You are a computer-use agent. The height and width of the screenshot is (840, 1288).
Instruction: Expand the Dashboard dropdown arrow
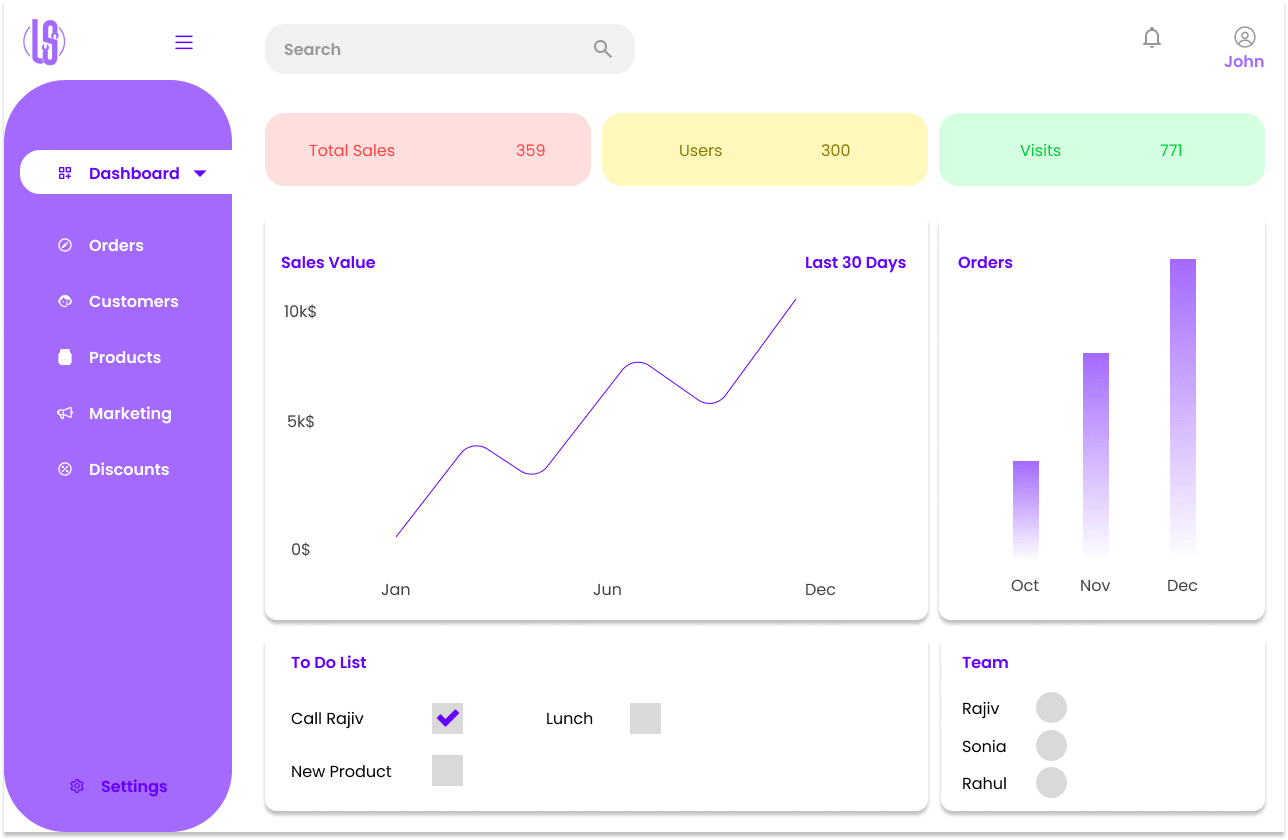click(x=200, y=173)
